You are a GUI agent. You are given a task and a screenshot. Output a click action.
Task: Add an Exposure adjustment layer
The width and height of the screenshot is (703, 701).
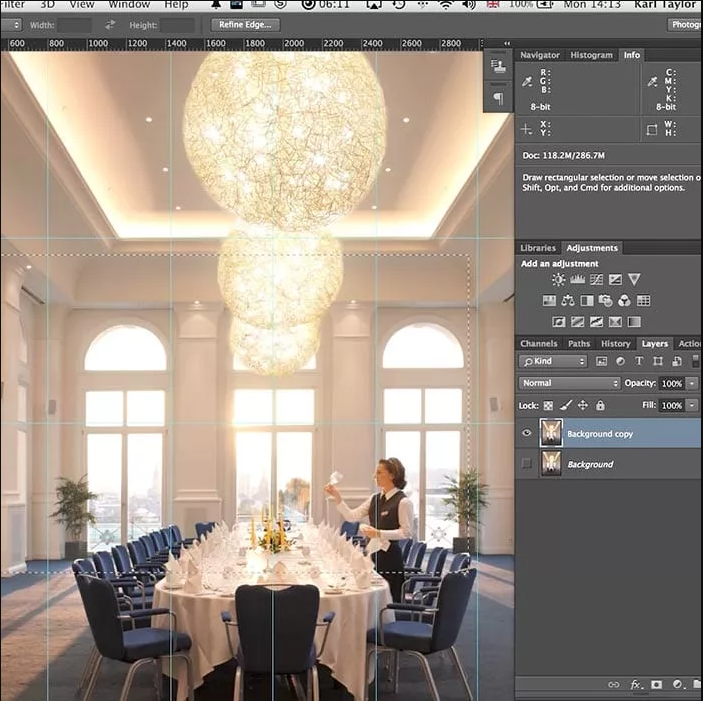point(615,280)
